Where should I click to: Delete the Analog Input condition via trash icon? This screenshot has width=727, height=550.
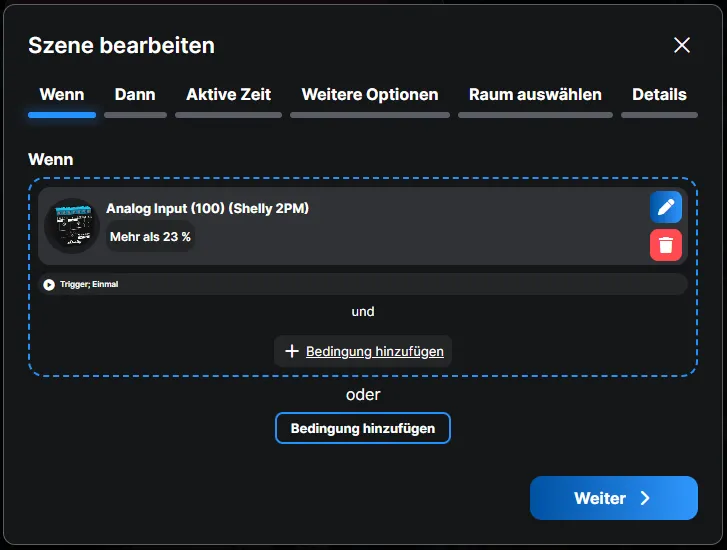point(665,244)
